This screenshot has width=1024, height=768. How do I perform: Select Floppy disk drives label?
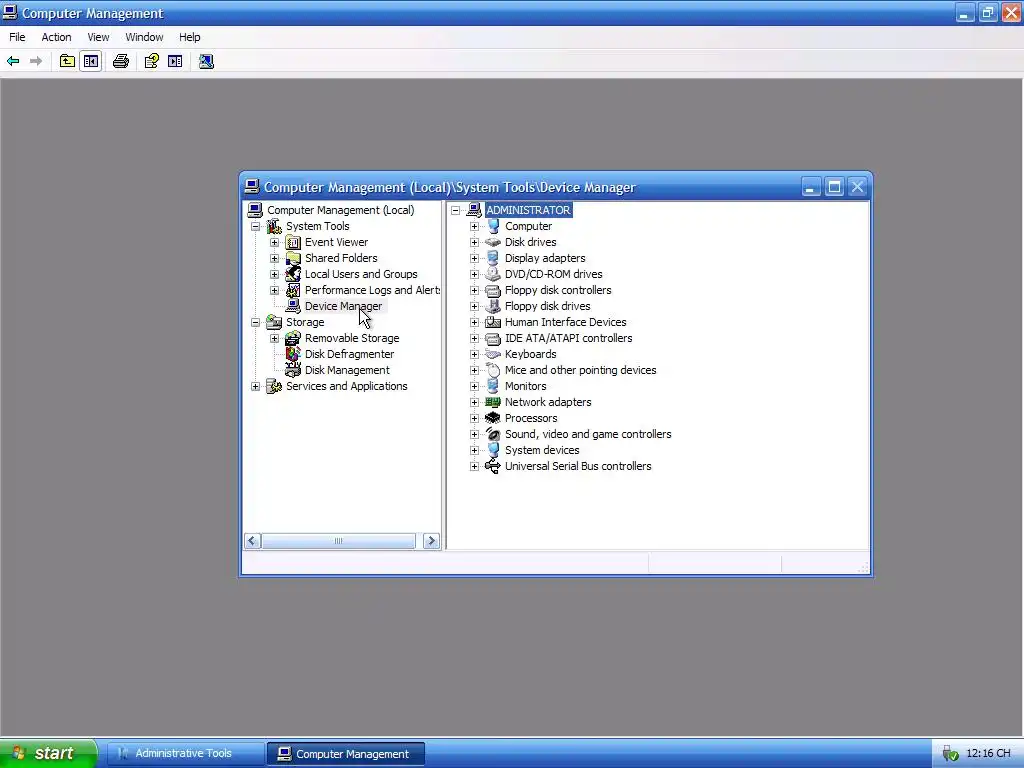tap(547, 306)
